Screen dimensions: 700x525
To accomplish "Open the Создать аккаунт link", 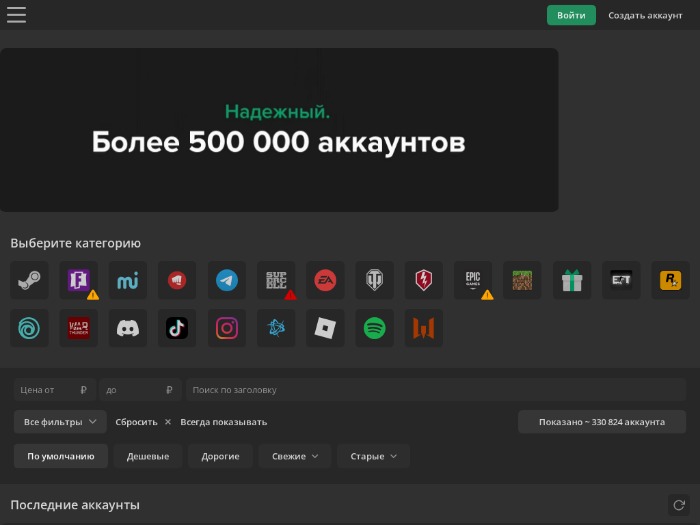I will point(645,16).
